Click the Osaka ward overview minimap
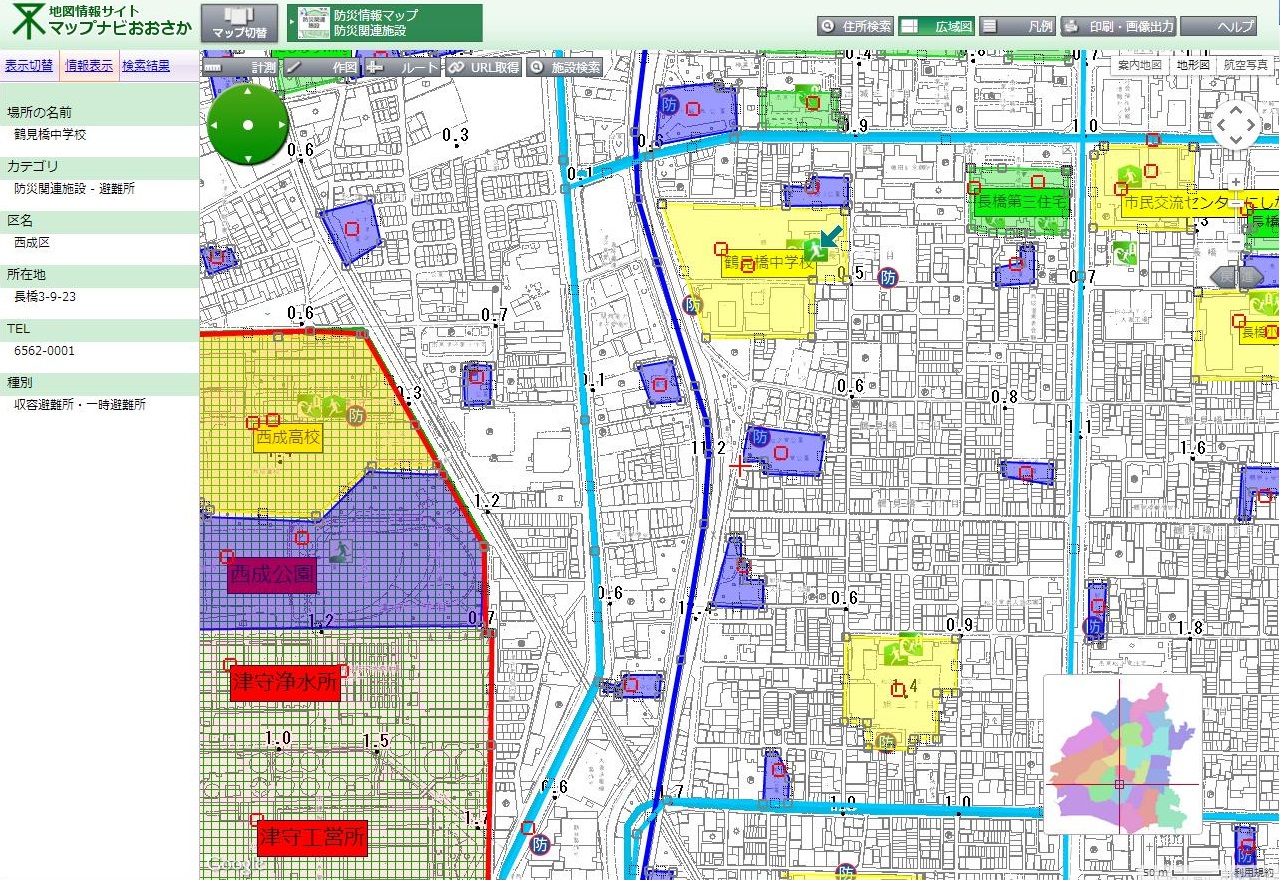 1122,754
